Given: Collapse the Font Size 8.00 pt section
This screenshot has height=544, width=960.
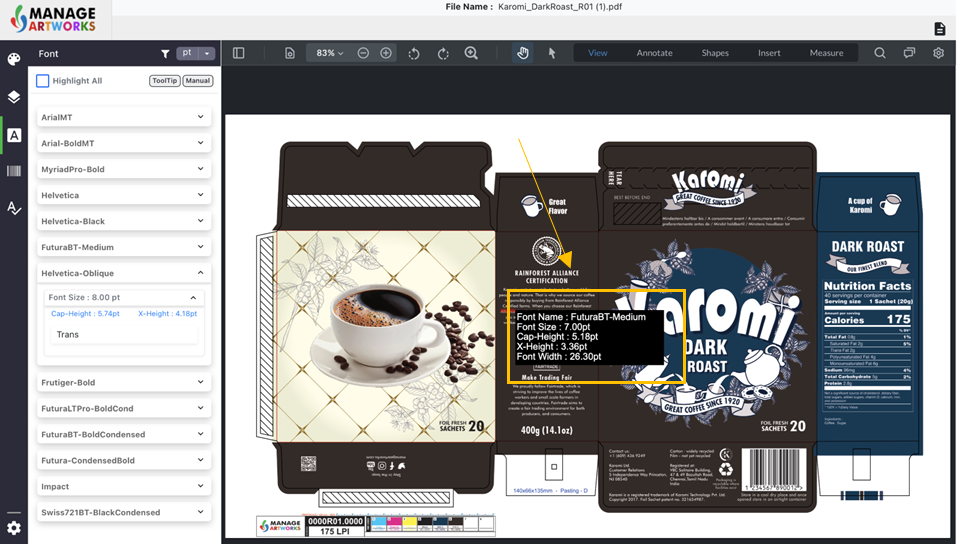Looking at the screenshot, I should pyautogui.click(x=124, y=297).
